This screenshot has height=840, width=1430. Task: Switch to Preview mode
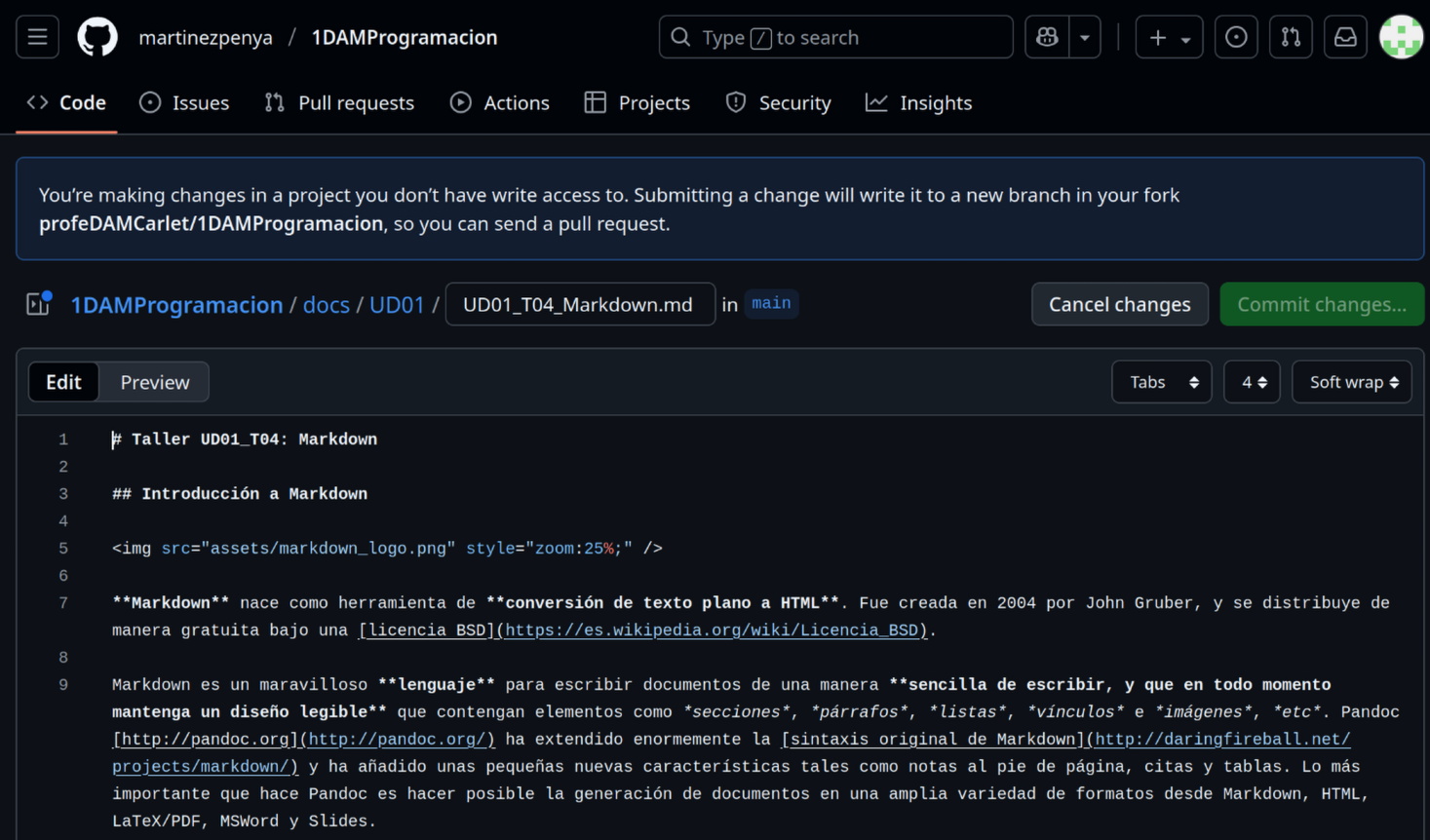(x=154, y=382)
